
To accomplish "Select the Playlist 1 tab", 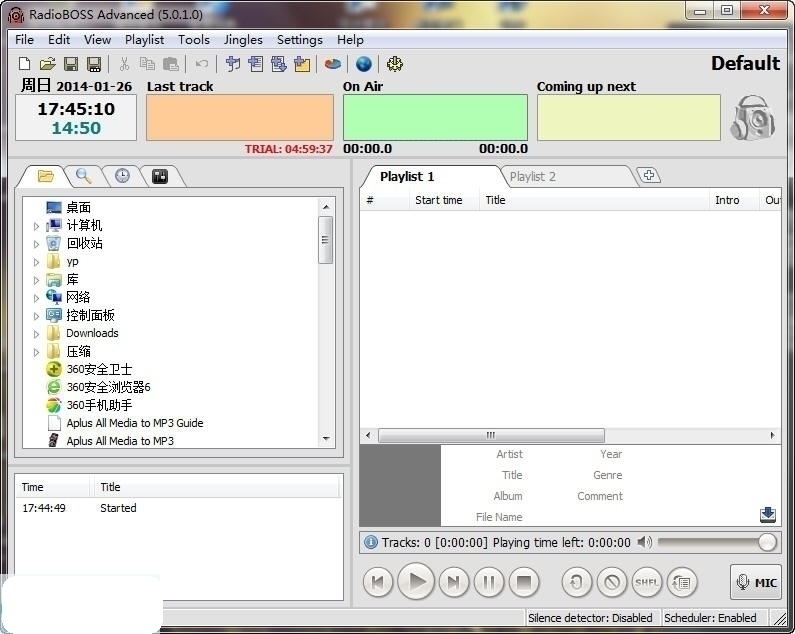I will [x=407, y=177].
